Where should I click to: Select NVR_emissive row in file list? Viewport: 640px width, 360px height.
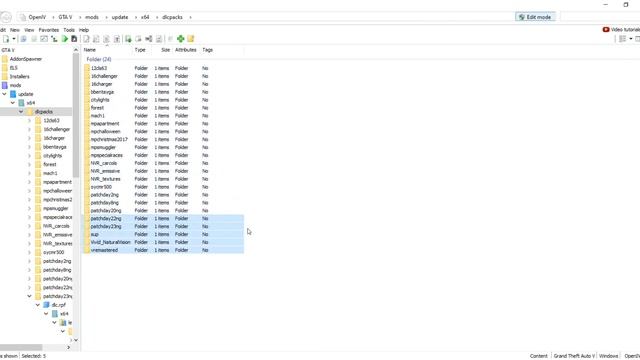(163, 171)
